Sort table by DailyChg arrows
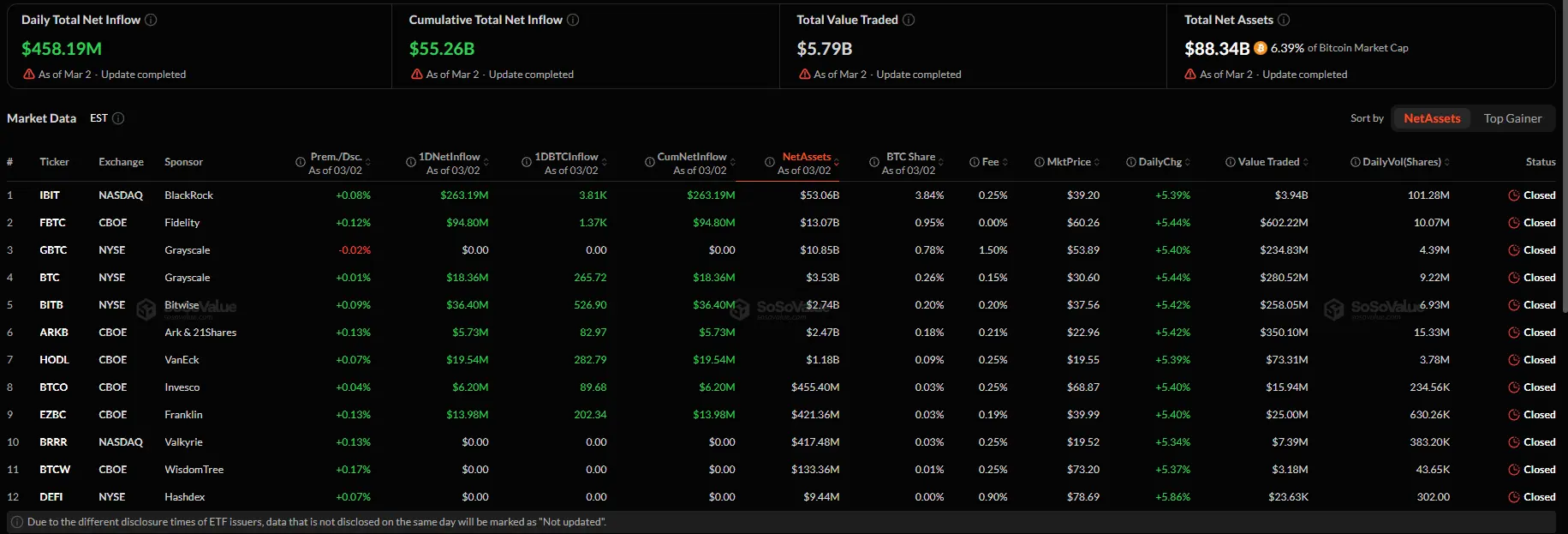1568x534 pixels. pos(1188,162)
